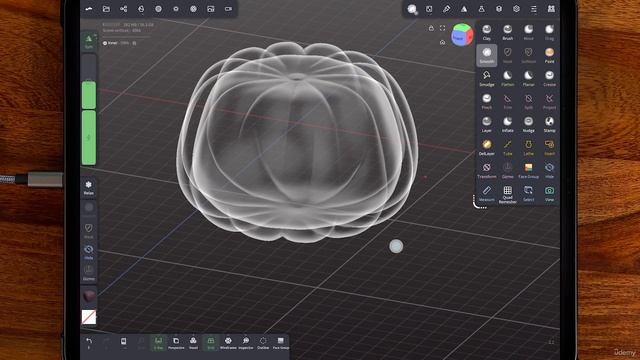Viewport: 640px width, 360px height.
Task: Open the Material sphere menu
Action: (x=158, y=9)
